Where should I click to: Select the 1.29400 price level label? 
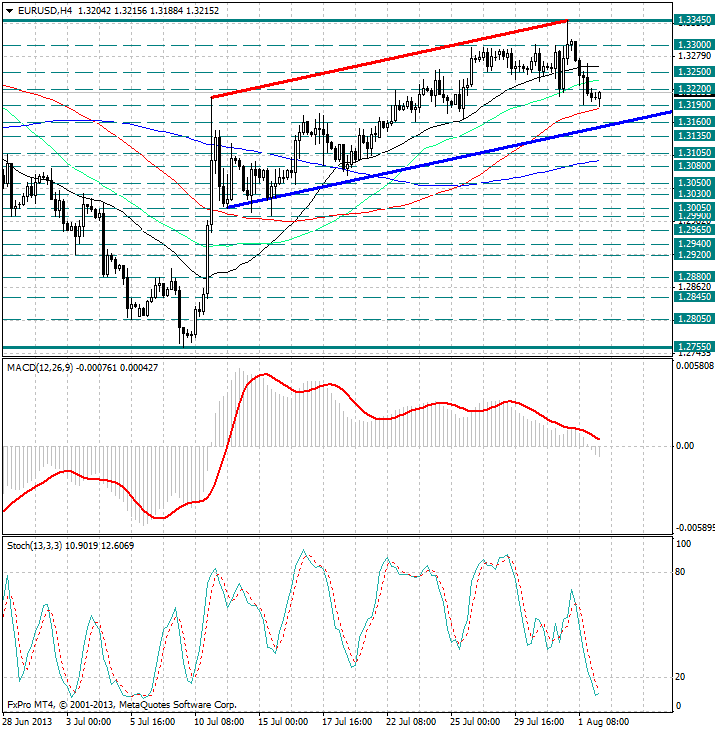[x=694, y=244]
